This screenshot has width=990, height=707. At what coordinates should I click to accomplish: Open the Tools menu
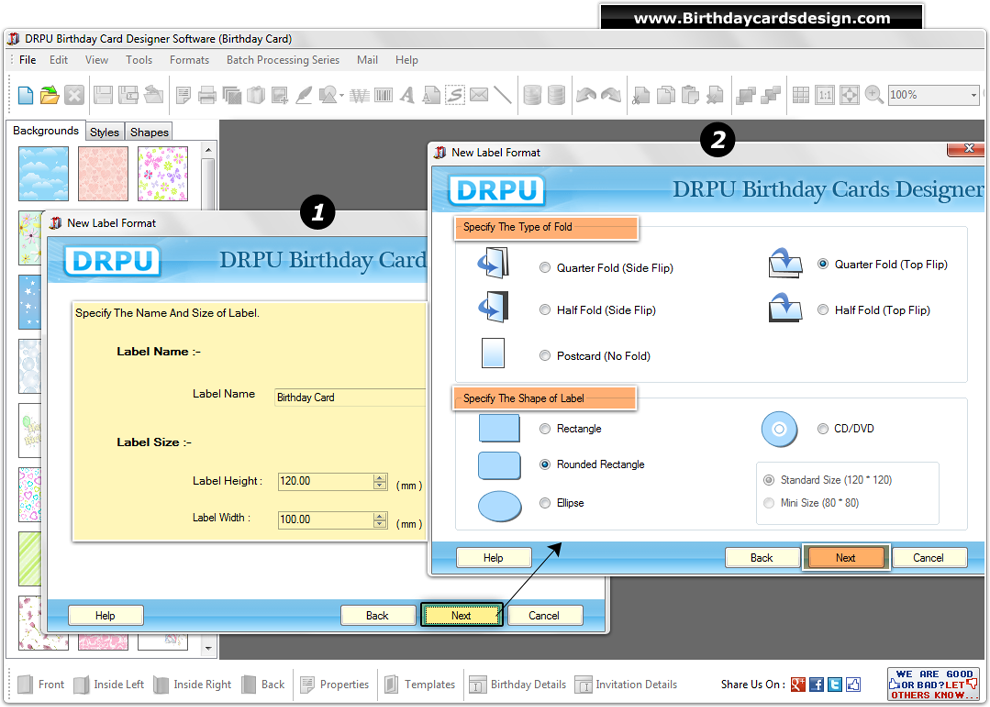139,60
